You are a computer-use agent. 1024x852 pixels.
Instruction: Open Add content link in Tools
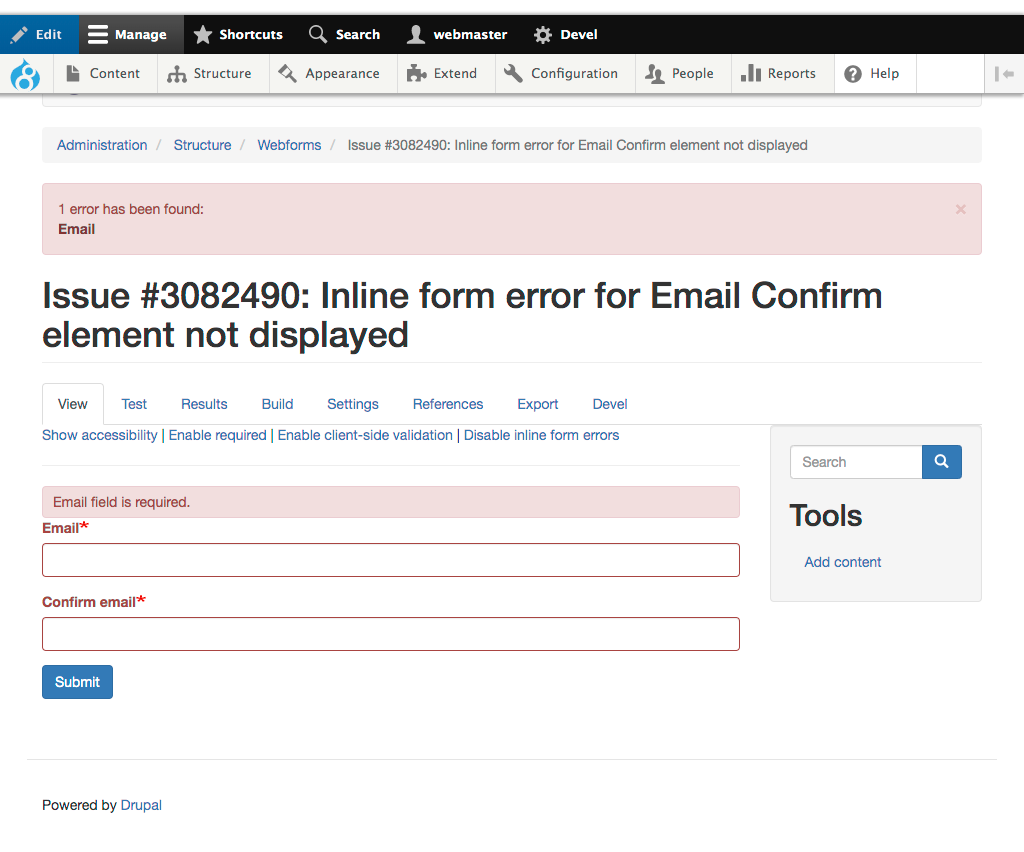click(x=842, y=561)
